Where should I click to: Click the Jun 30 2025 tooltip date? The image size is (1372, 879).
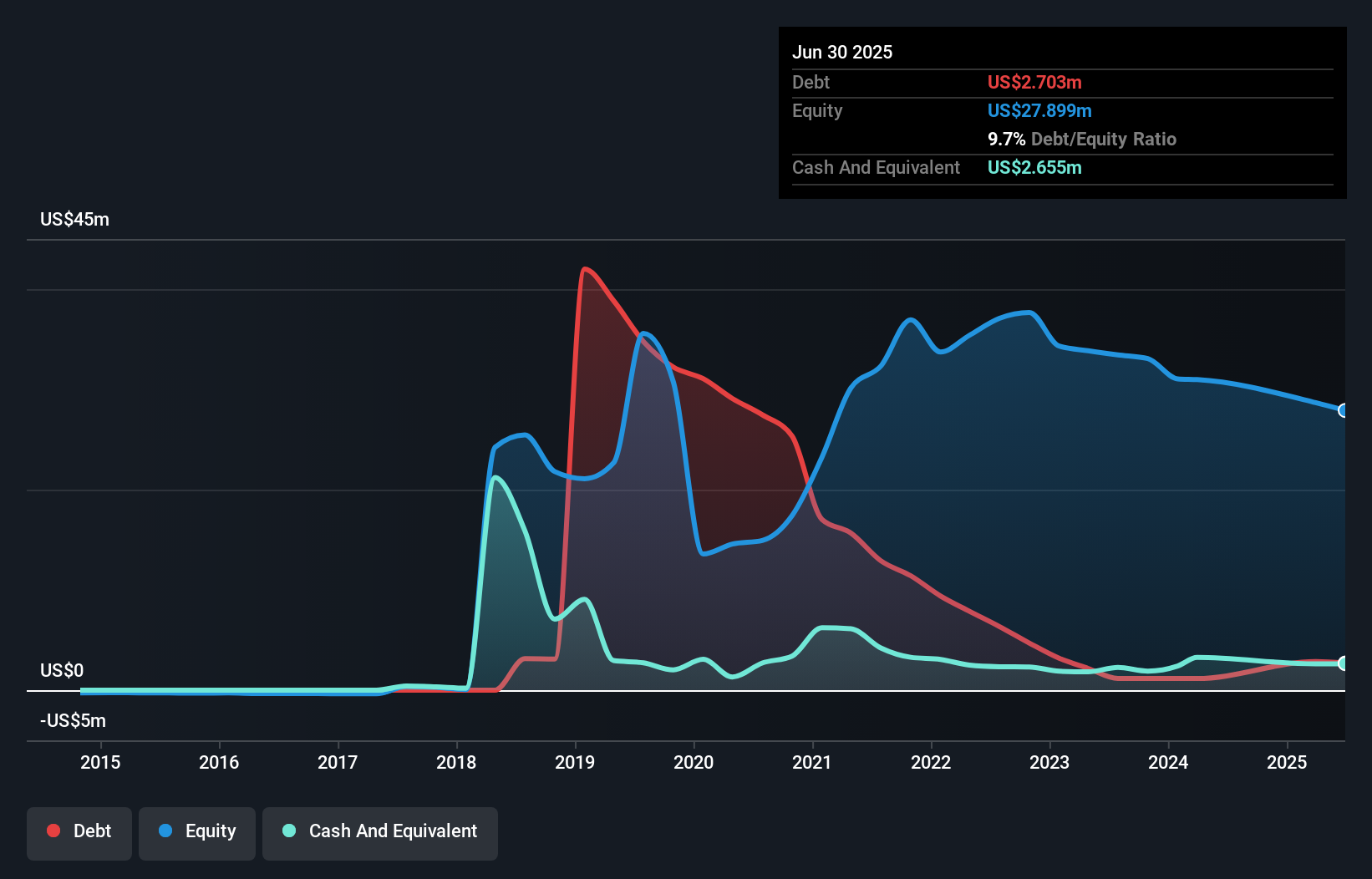point(842,52)
